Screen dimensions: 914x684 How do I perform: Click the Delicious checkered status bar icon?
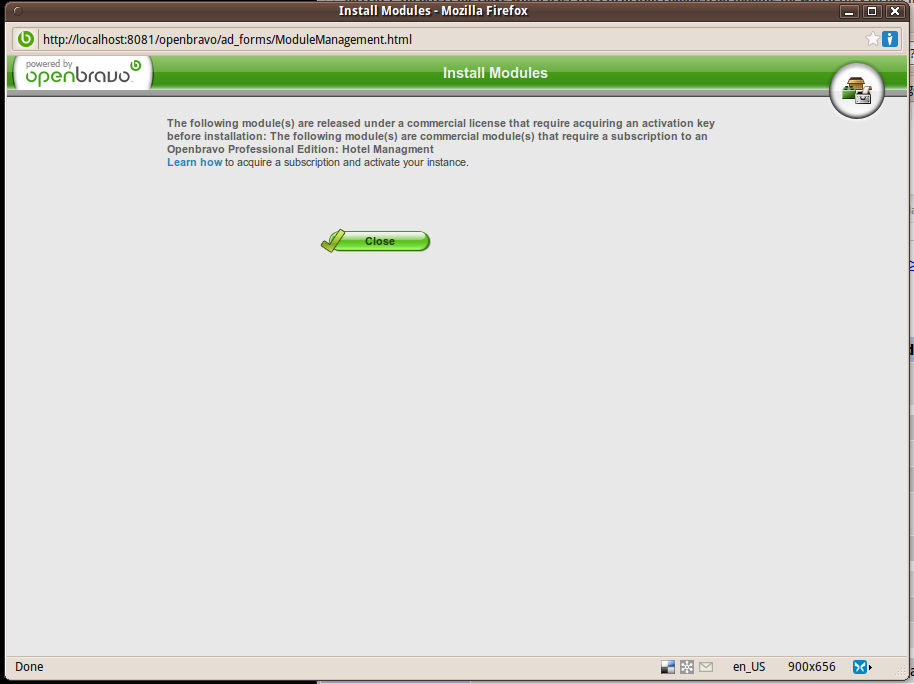click(668, 667)
